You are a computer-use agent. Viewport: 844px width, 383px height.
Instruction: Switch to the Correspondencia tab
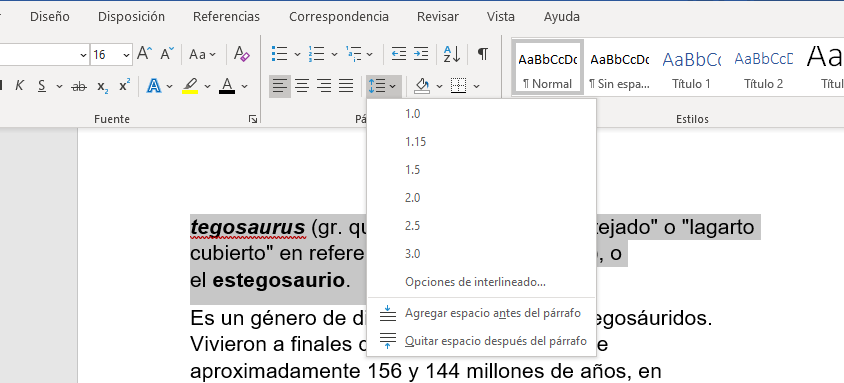pyautogui.click(x=339, y=17)
